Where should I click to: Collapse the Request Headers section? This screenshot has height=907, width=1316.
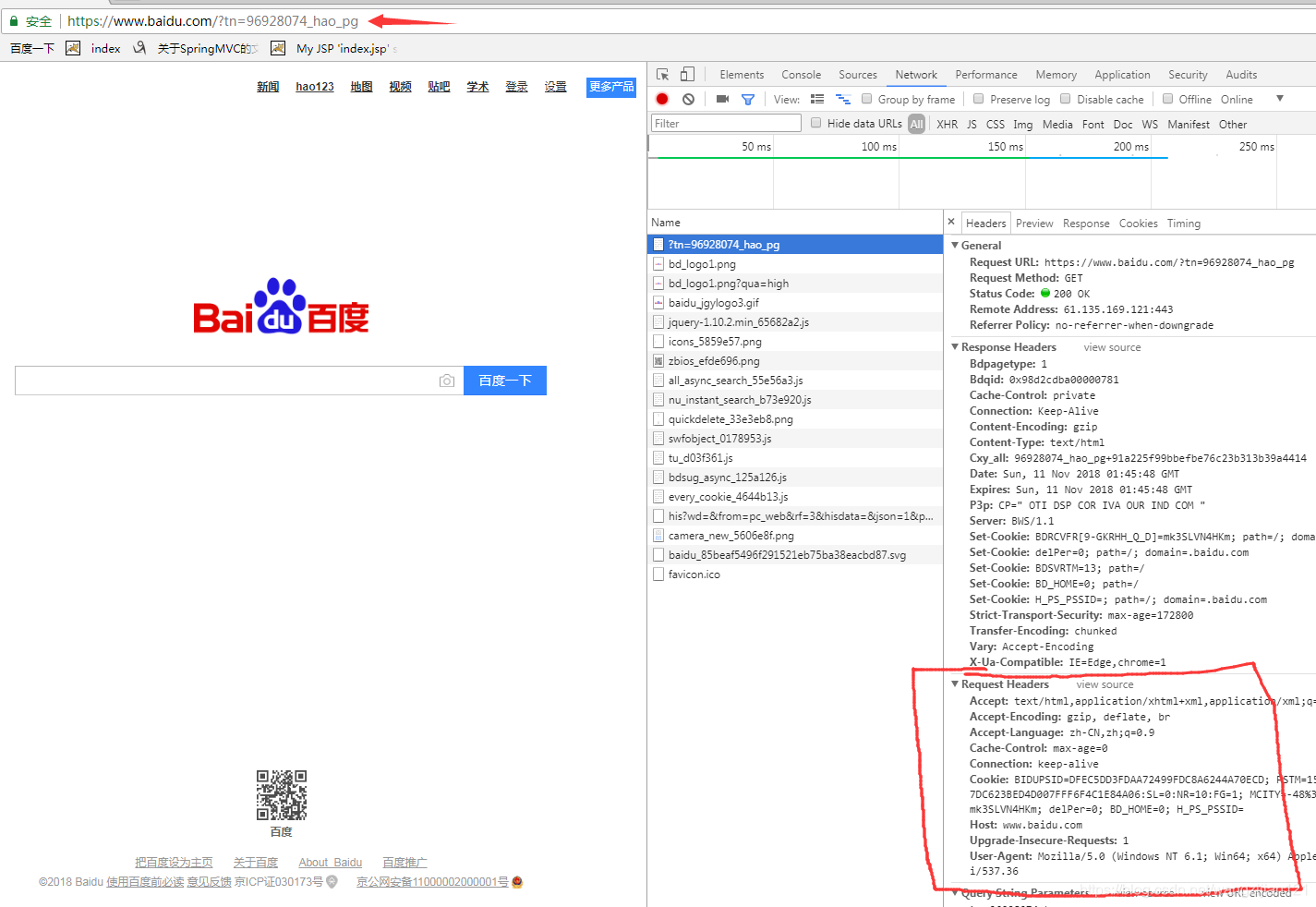coord(955,684)
